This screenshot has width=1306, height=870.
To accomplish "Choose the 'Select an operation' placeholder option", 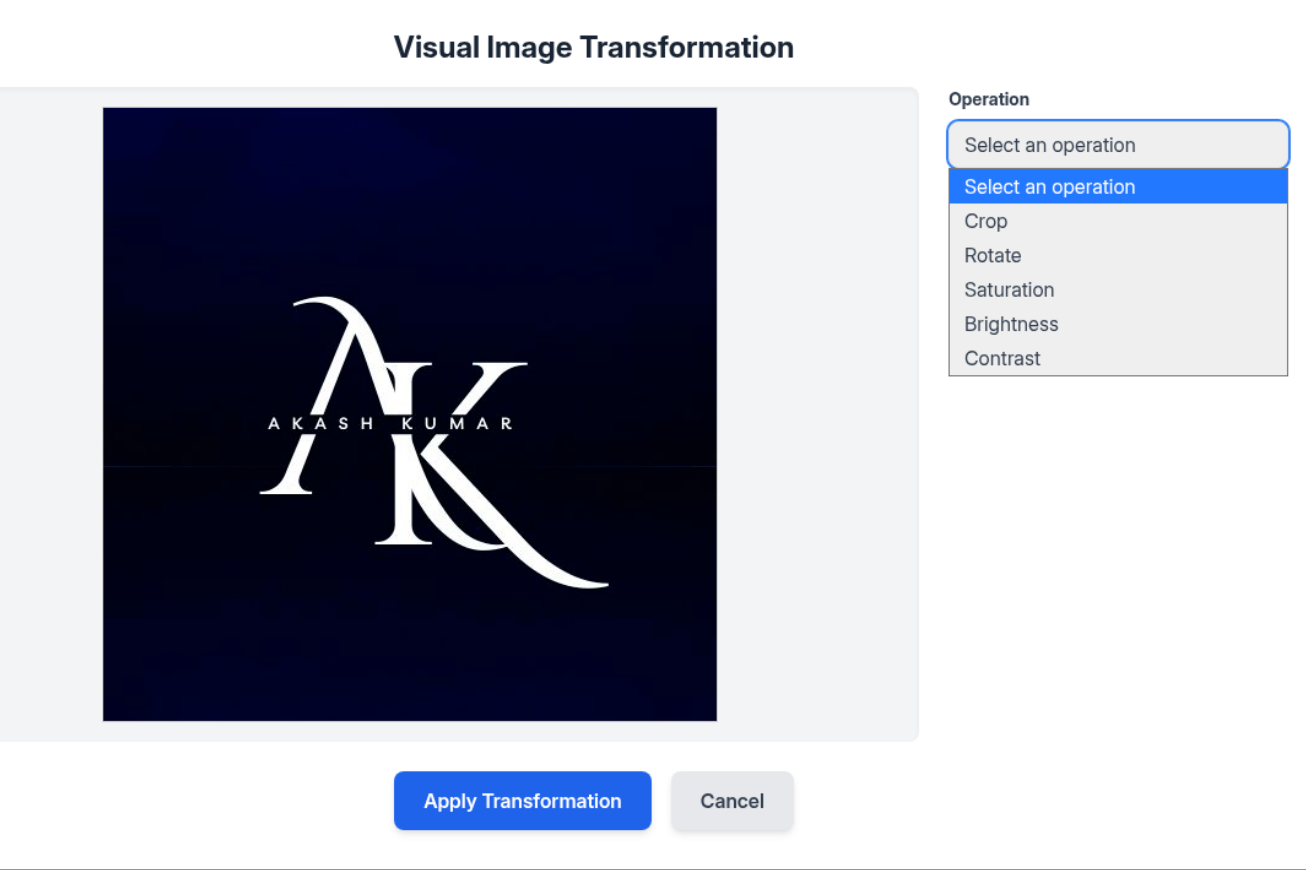I will (1118, 187).
